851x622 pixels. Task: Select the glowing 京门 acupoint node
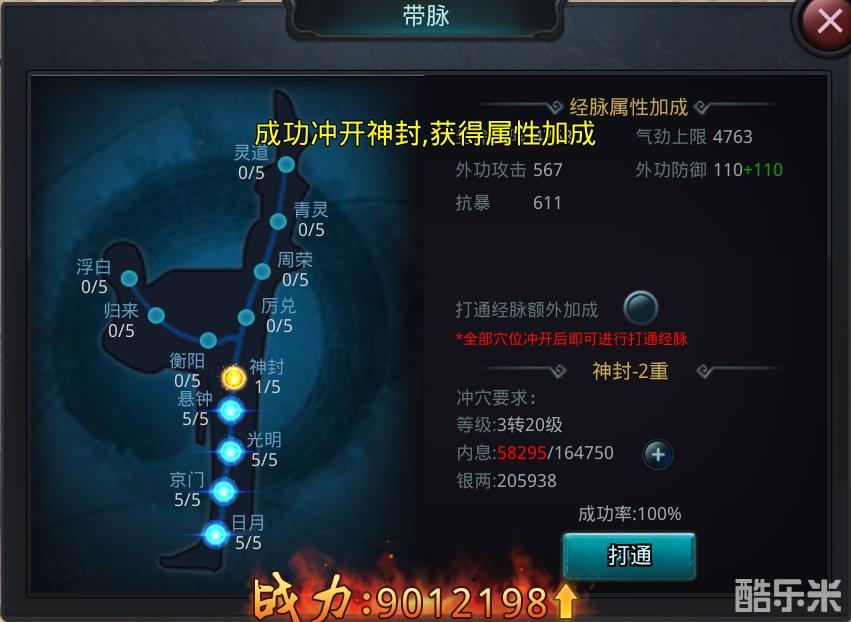coord(224,492)
